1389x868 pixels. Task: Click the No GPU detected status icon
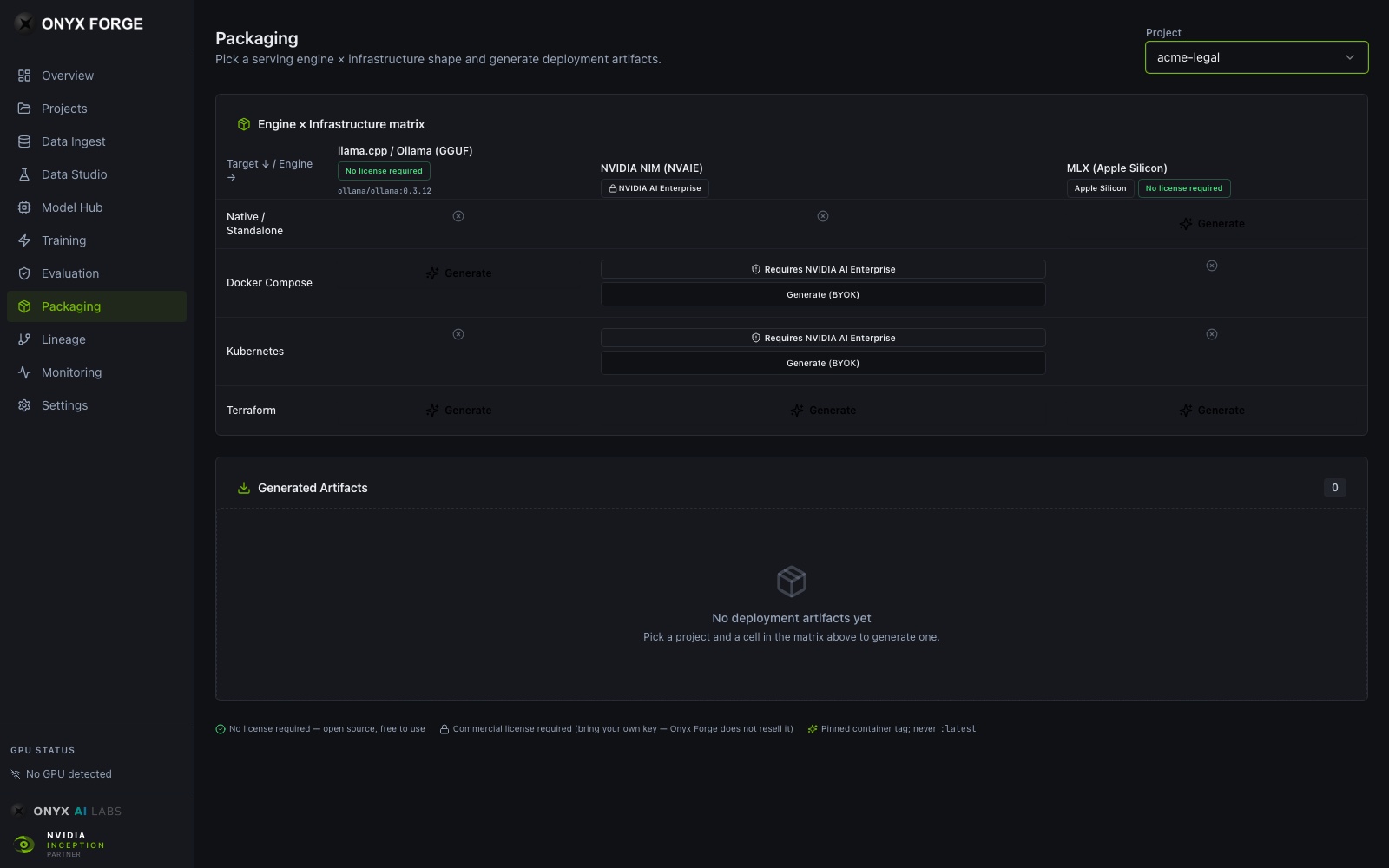coord(16,774)
